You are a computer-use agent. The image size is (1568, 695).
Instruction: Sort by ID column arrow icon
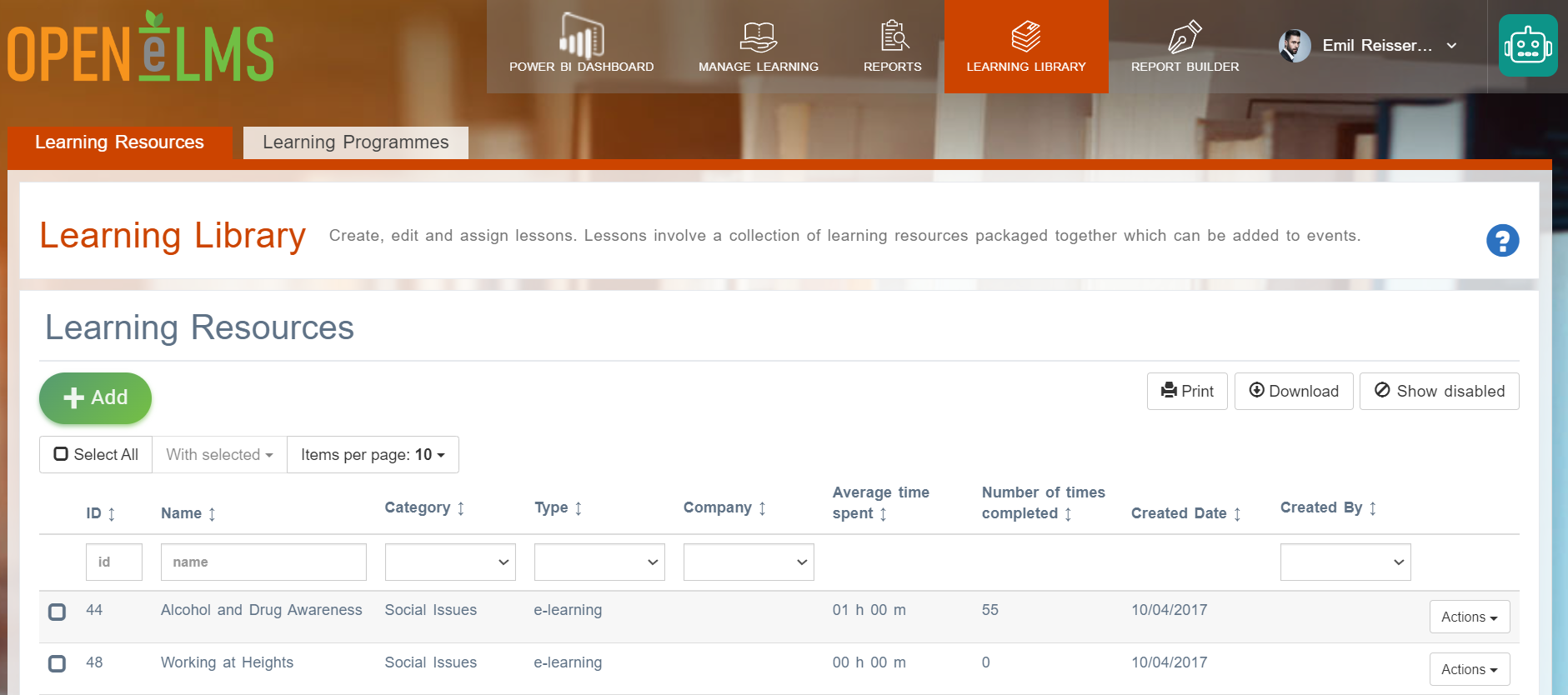click(x=112, y=514)
